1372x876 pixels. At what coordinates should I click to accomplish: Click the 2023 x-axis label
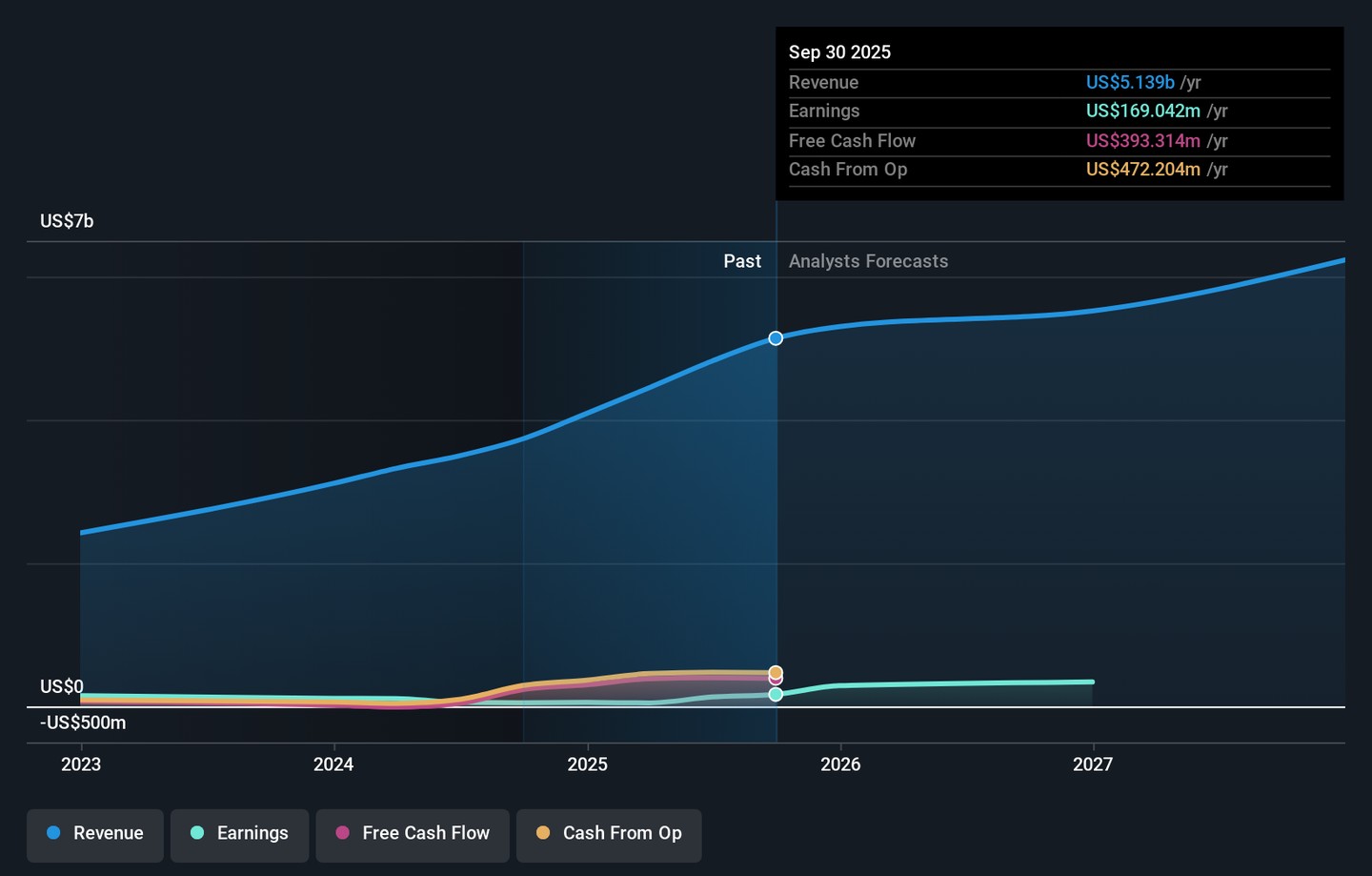pyautogui.click(x=81, y=764)
